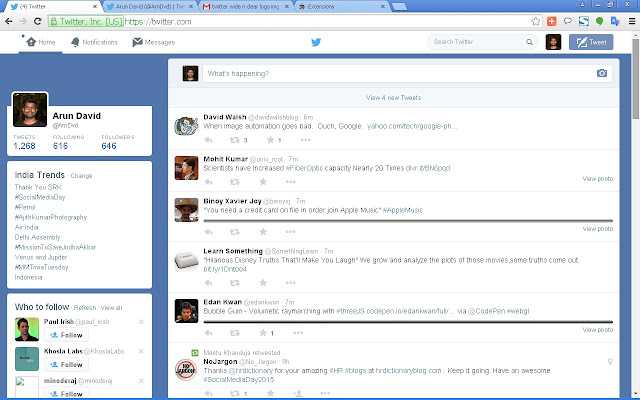Open the Venus and Jupiter trend
The height and width of the screenshot is (400, 640).
click(x=41, y=257)
